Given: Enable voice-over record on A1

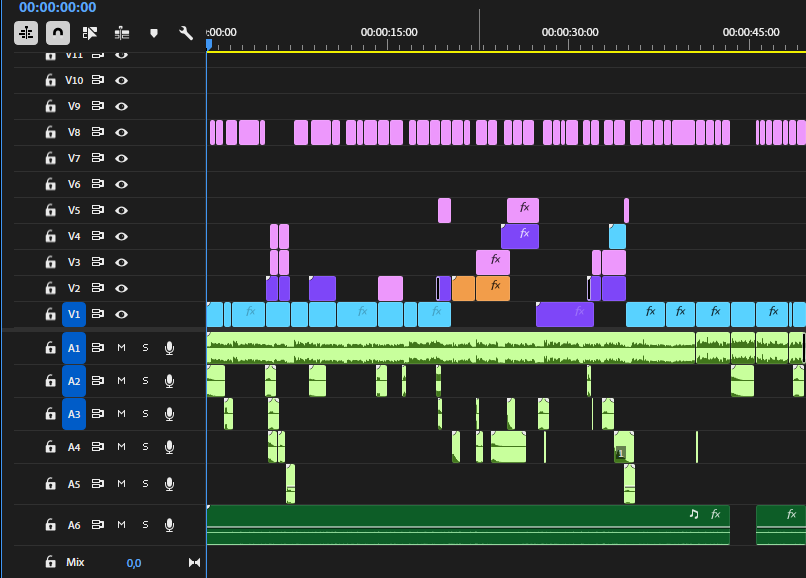Looking at the screenshot, I should pyautogui.click(x=169, y=348).
